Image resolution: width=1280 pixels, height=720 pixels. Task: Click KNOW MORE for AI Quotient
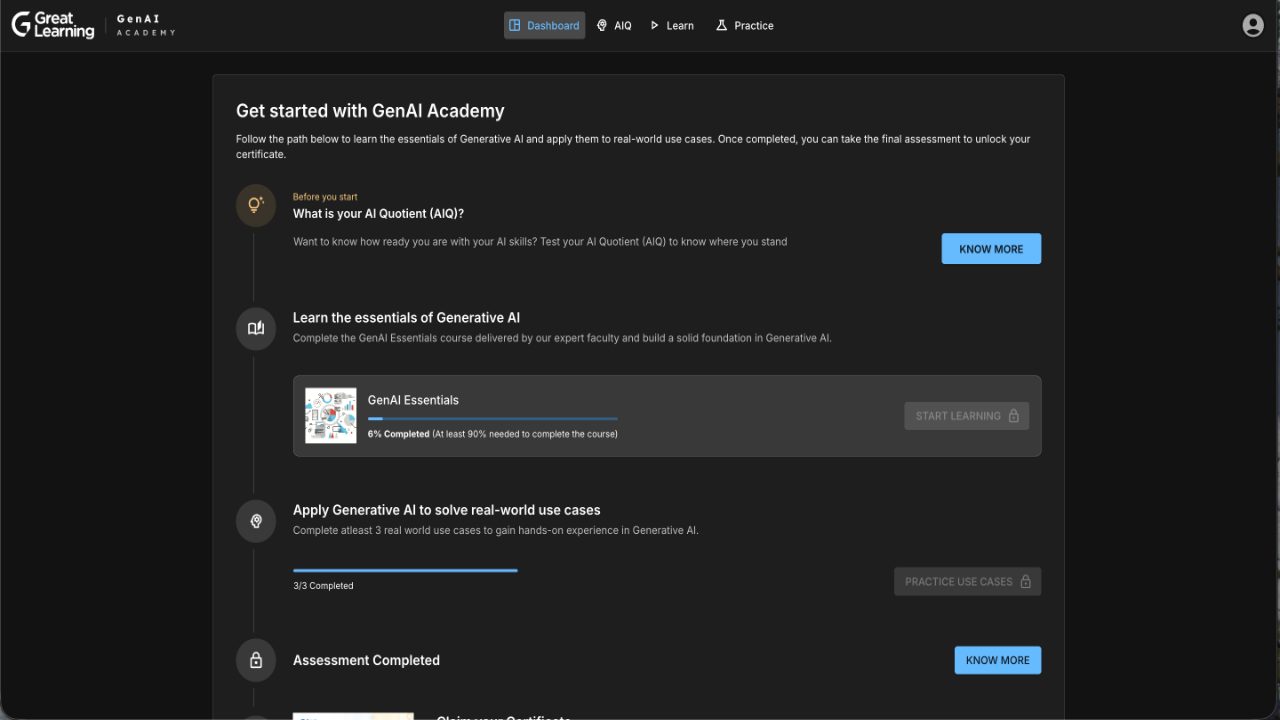point(991,248)
